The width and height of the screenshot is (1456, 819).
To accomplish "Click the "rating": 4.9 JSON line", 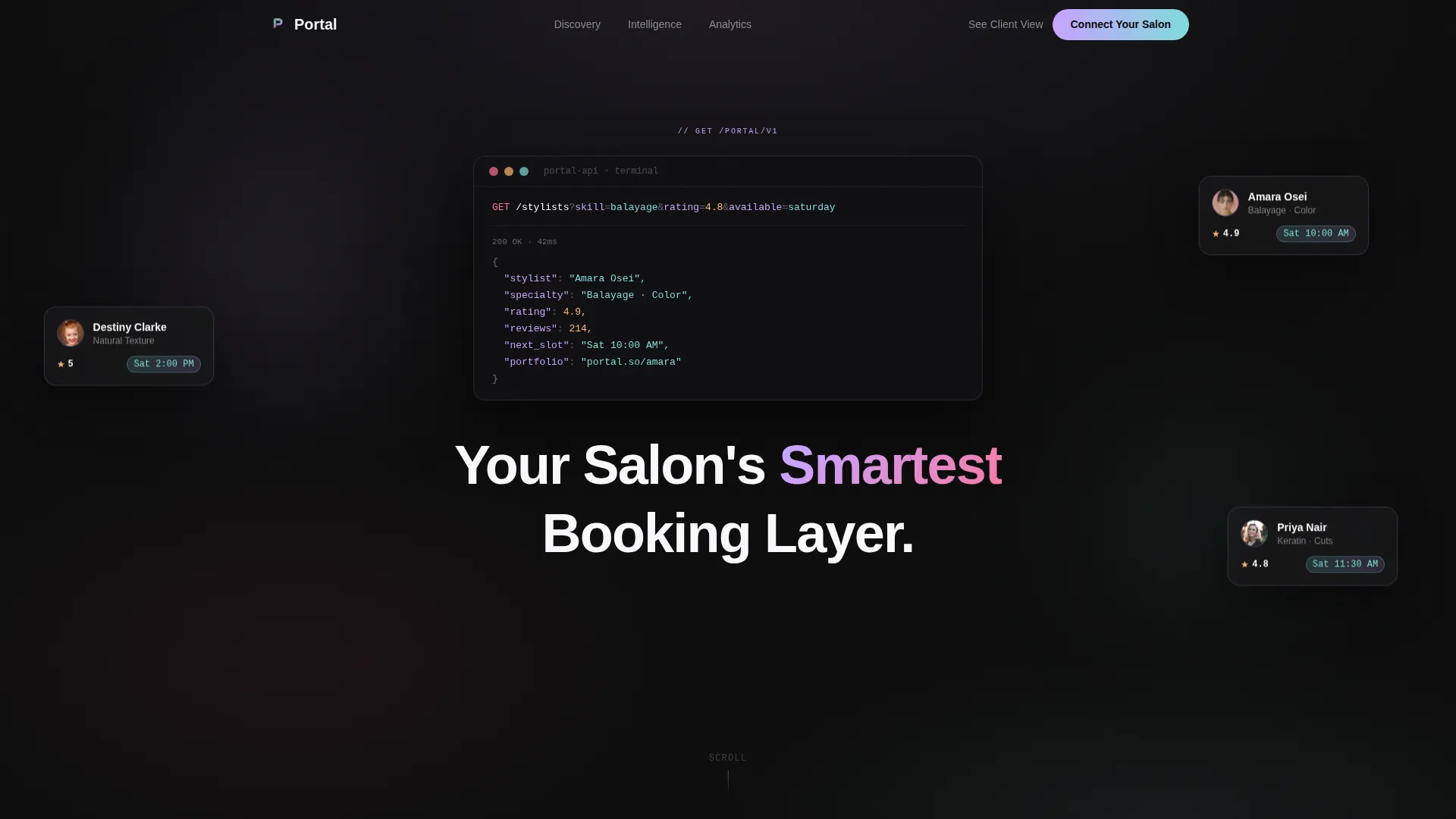I will pyautogui.click(x=544, y=312).
